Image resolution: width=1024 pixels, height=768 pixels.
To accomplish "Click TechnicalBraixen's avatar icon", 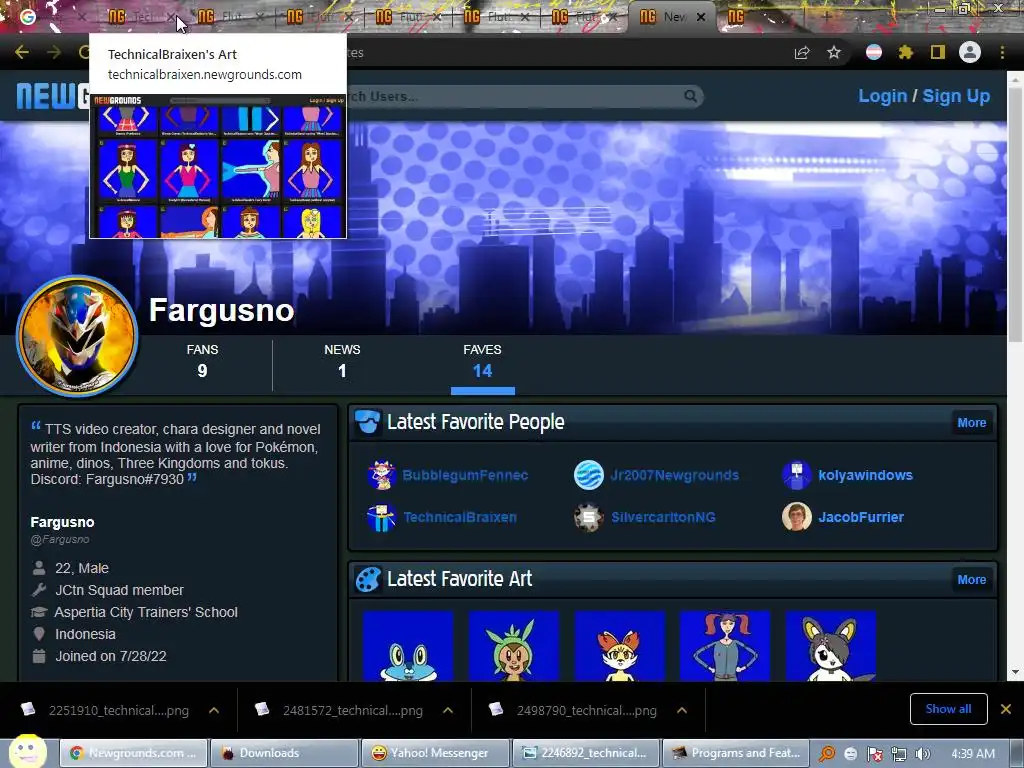I will [381, 517].
